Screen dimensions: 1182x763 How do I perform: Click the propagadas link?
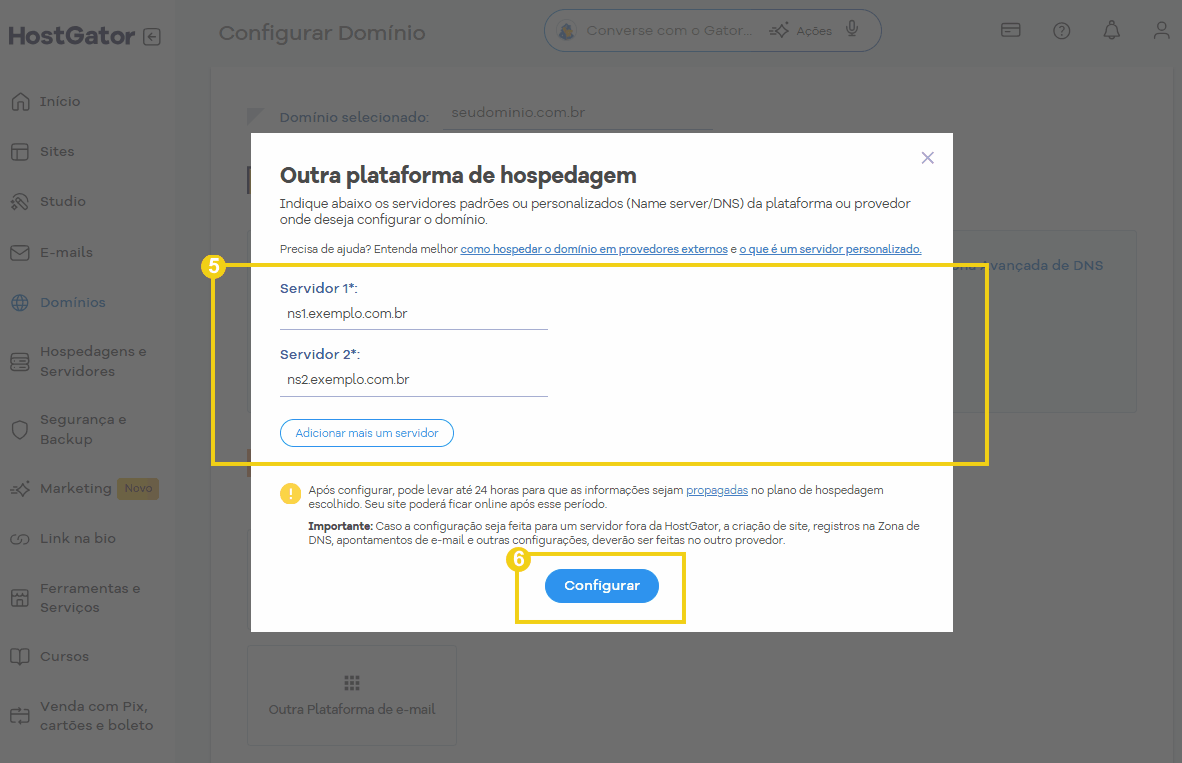pos(717,491)
